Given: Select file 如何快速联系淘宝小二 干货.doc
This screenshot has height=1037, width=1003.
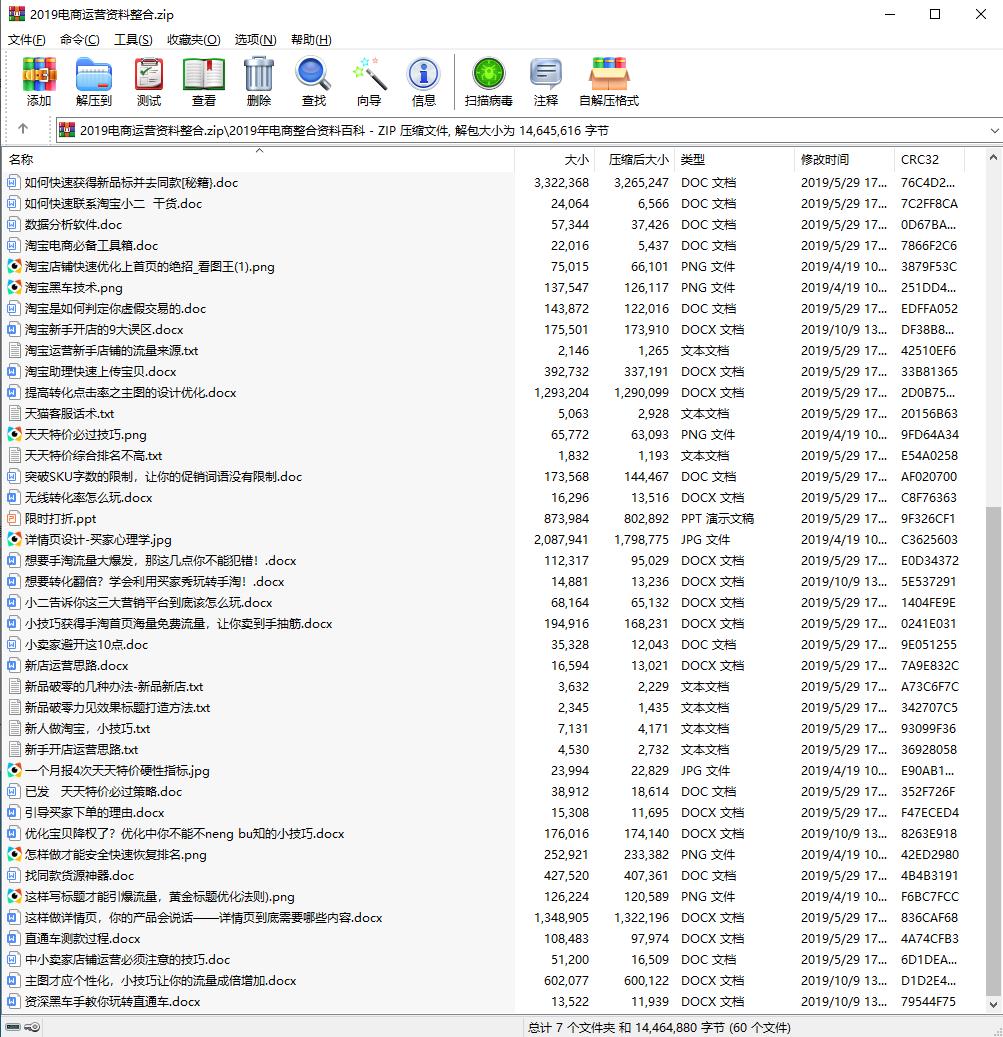Looking at the screenshot, I should coord(113,204).
